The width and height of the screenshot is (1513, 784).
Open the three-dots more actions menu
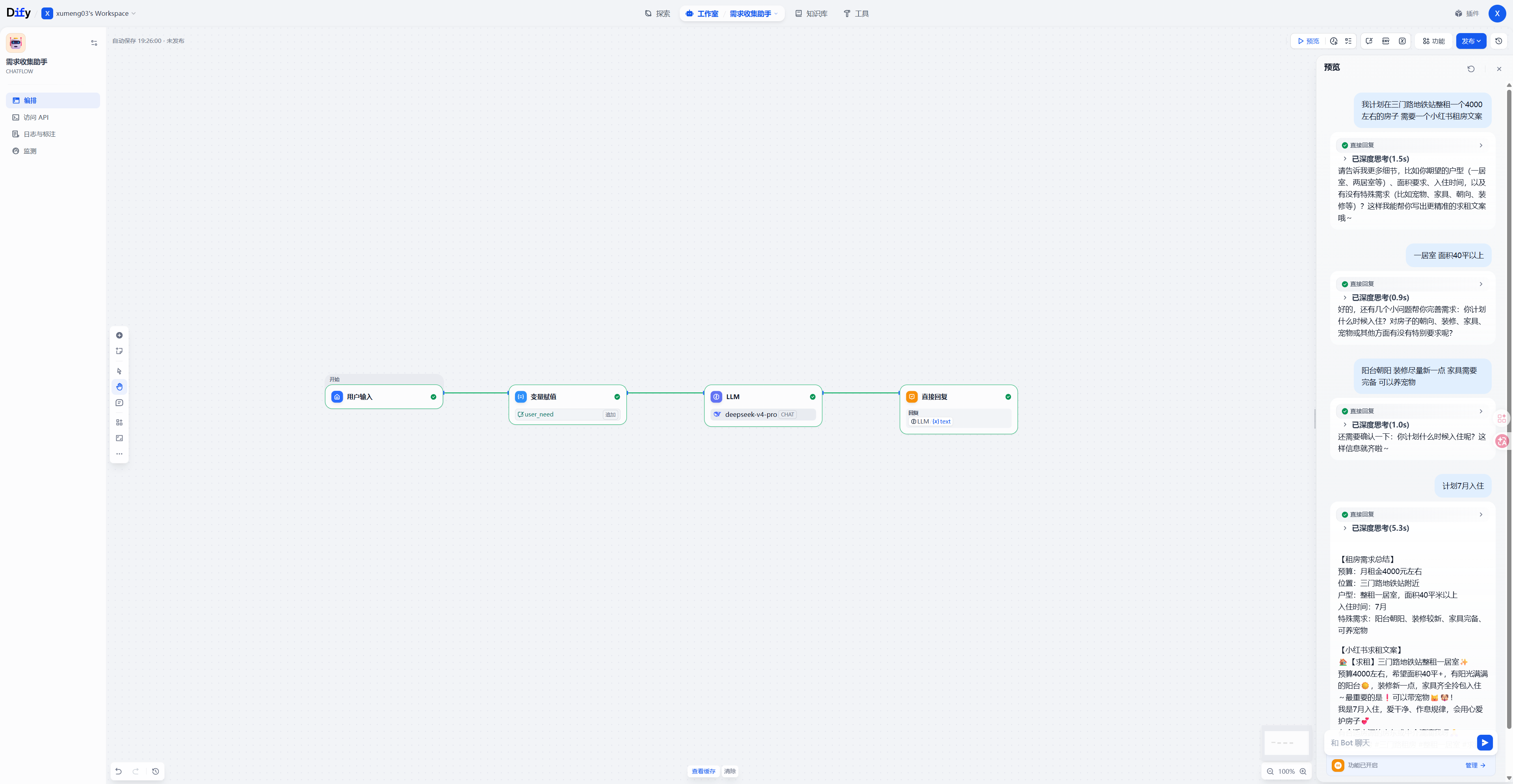point(119,454)
